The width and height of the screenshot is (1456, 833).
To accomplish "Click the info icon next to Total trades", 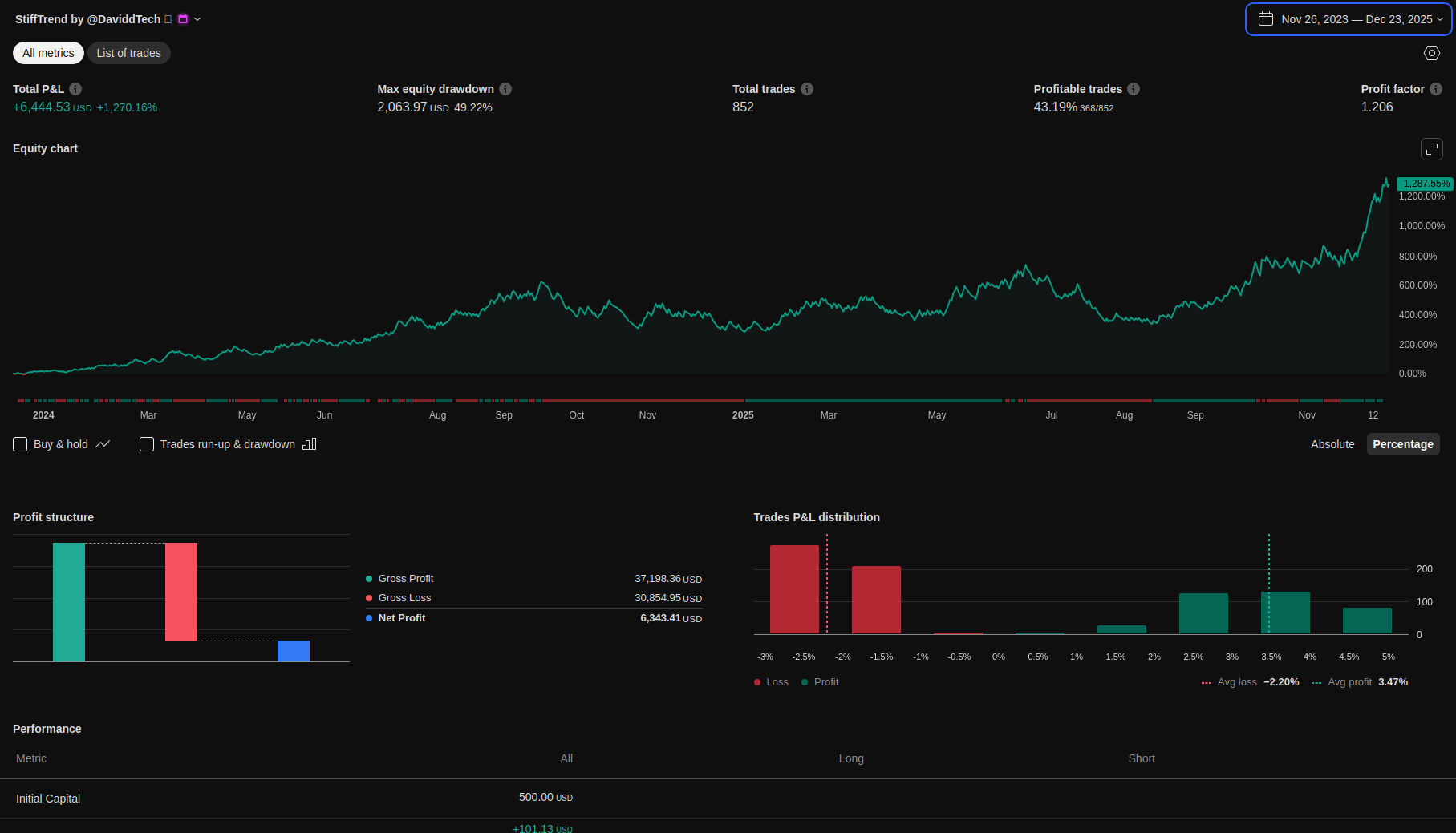I will (x=807, y=89).
